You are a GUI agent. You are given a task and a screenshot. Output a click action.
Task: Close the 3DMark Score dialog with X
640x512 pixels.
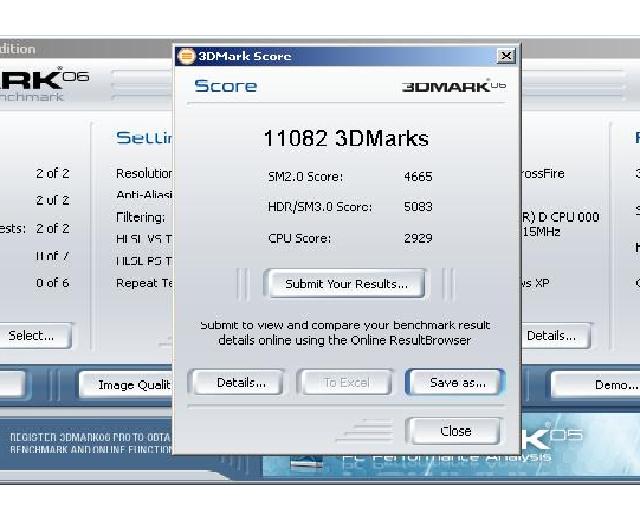pyautogui.click(x=506, y=56)
